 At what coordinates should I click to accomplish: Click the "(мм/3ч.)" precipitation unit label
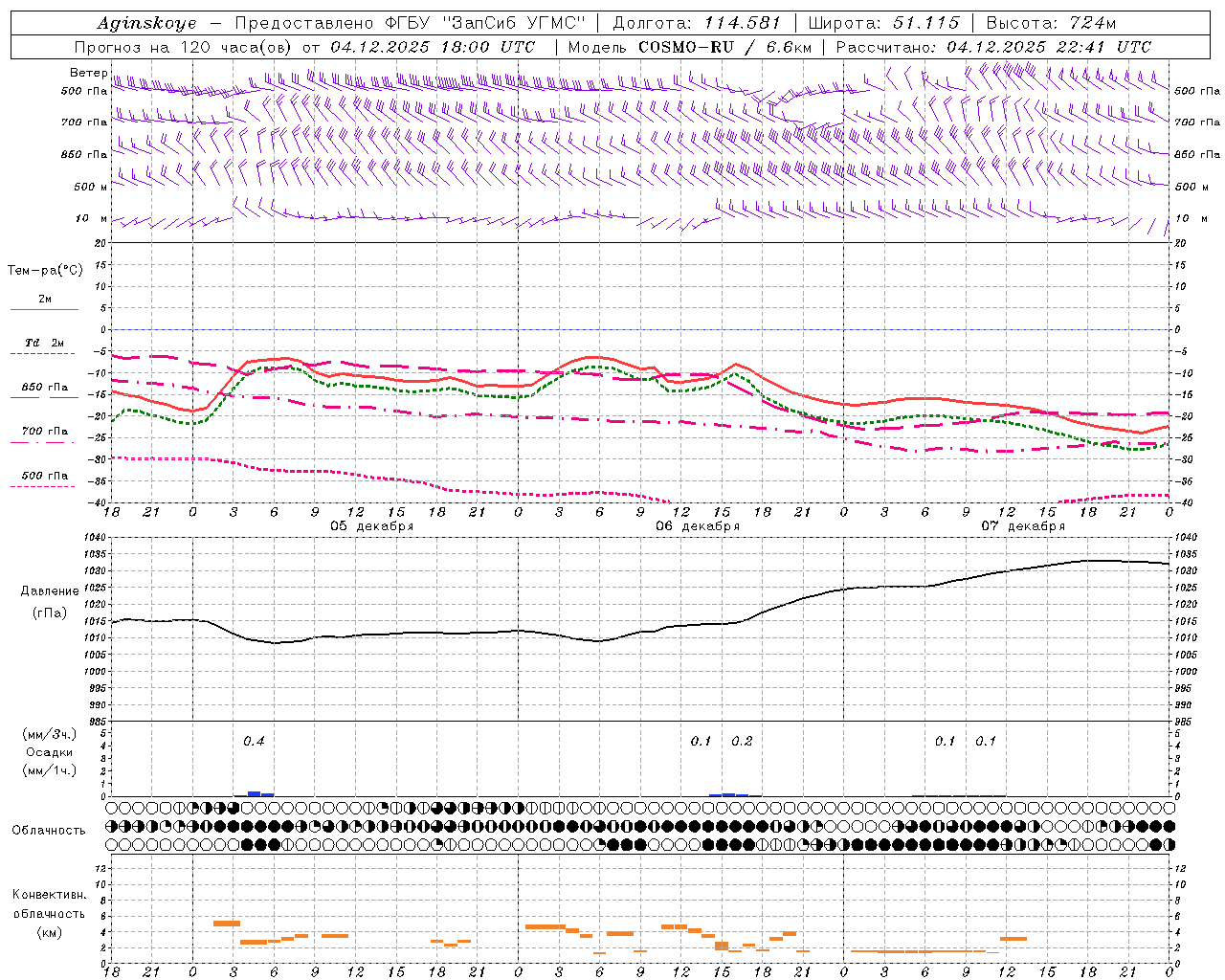pos(50,734)
